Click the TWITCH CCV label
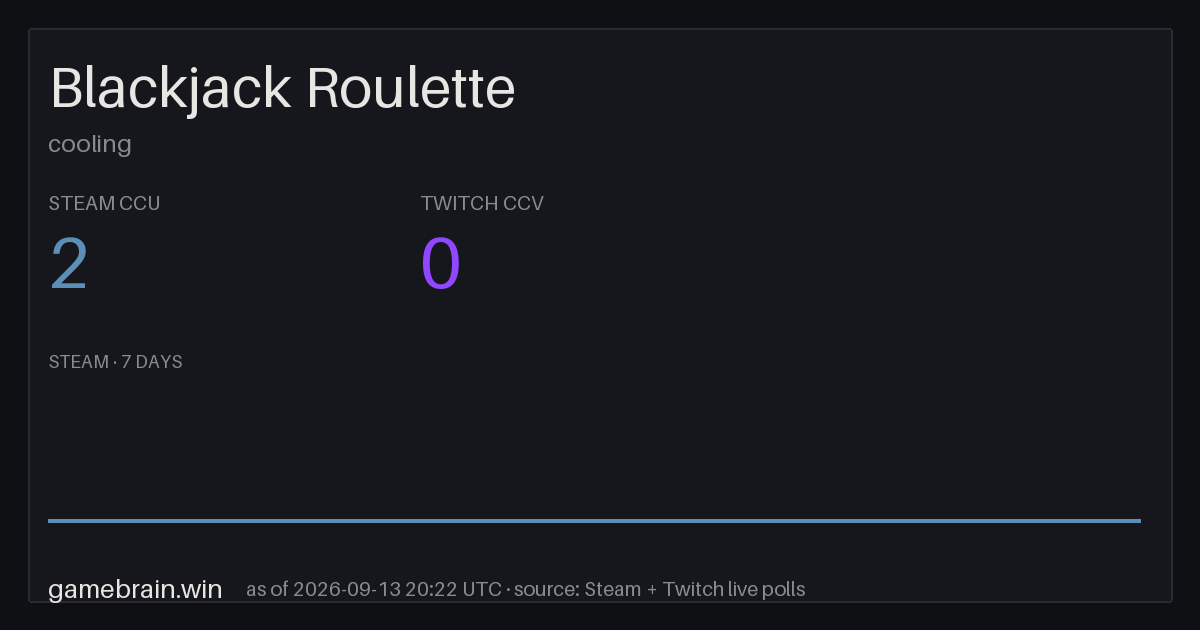Screen dimensions: 1200x630 point(482,203)
